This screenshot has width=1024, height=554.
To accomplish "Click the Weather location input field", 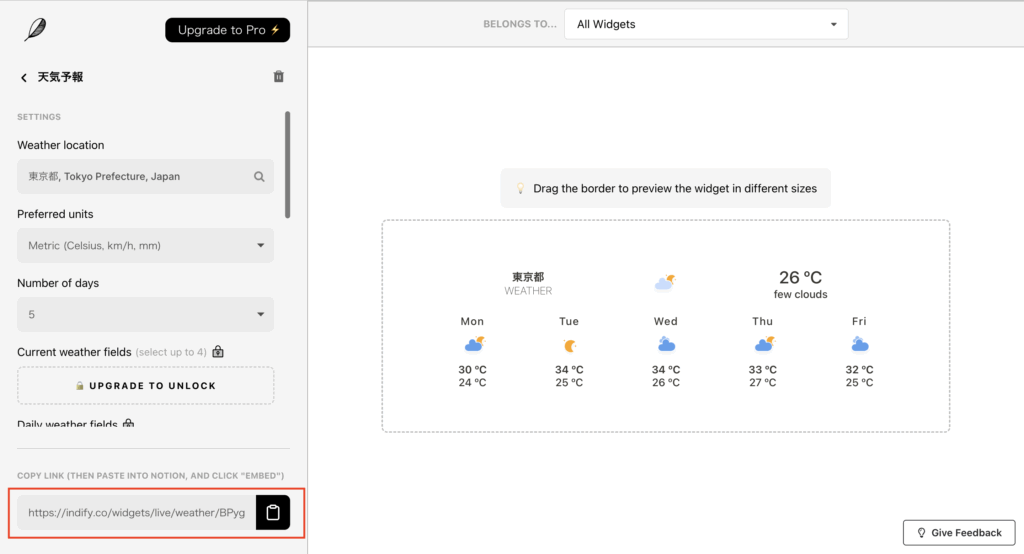I will pyautogui.click(x=135, y=177).
